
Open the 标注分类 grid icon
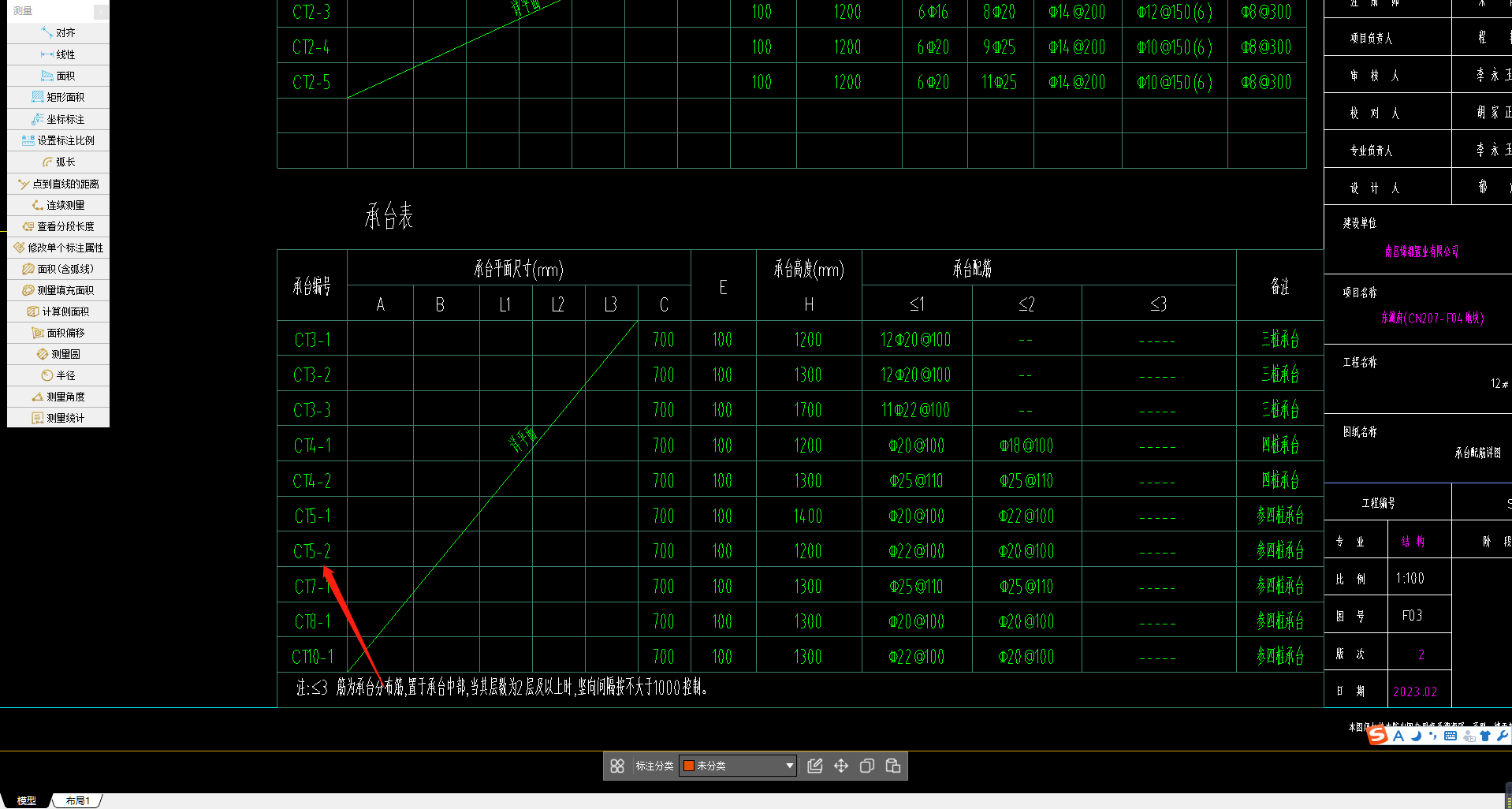617,766
